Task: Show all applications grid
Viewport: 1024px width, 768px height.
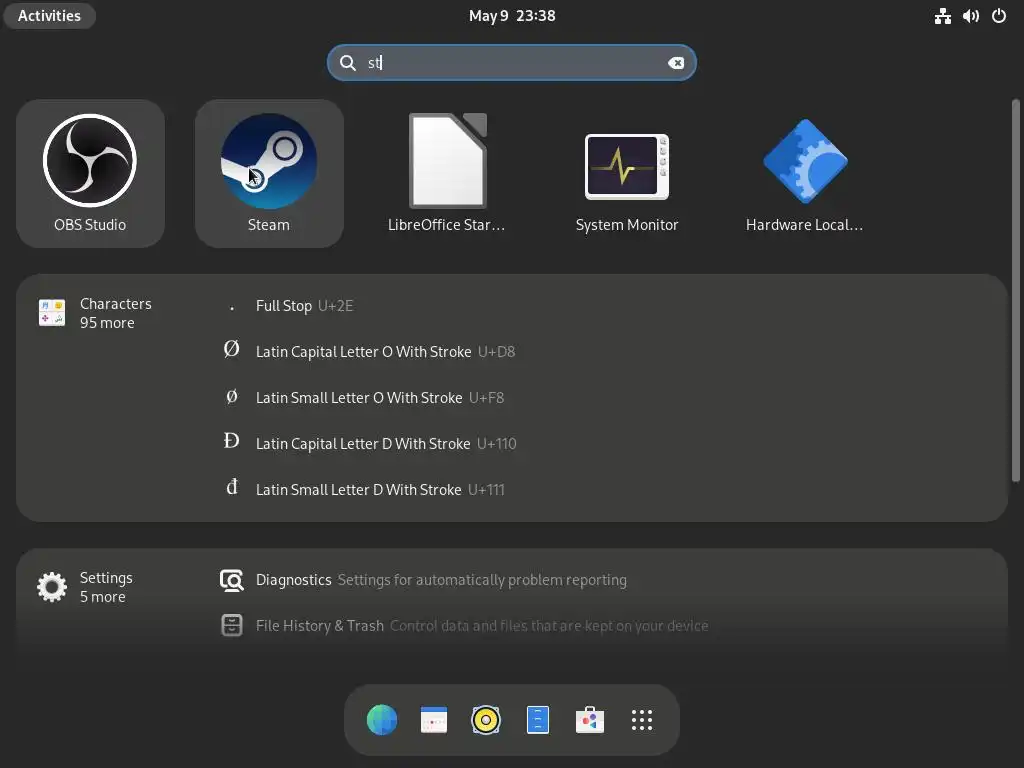Action: point(642,720)
